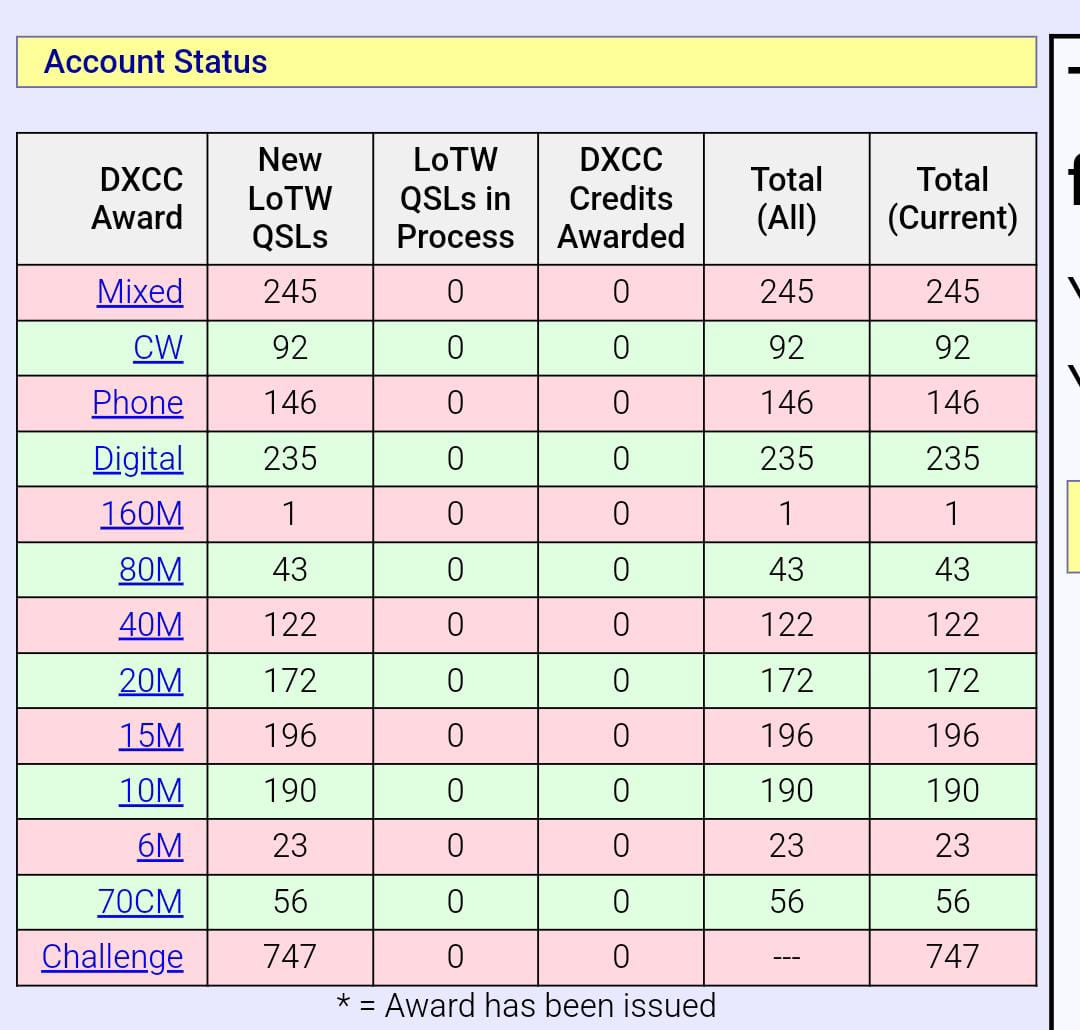
Task: Click Challenge row New LoTW QSLs 747
Action: (x=290, y=958)
